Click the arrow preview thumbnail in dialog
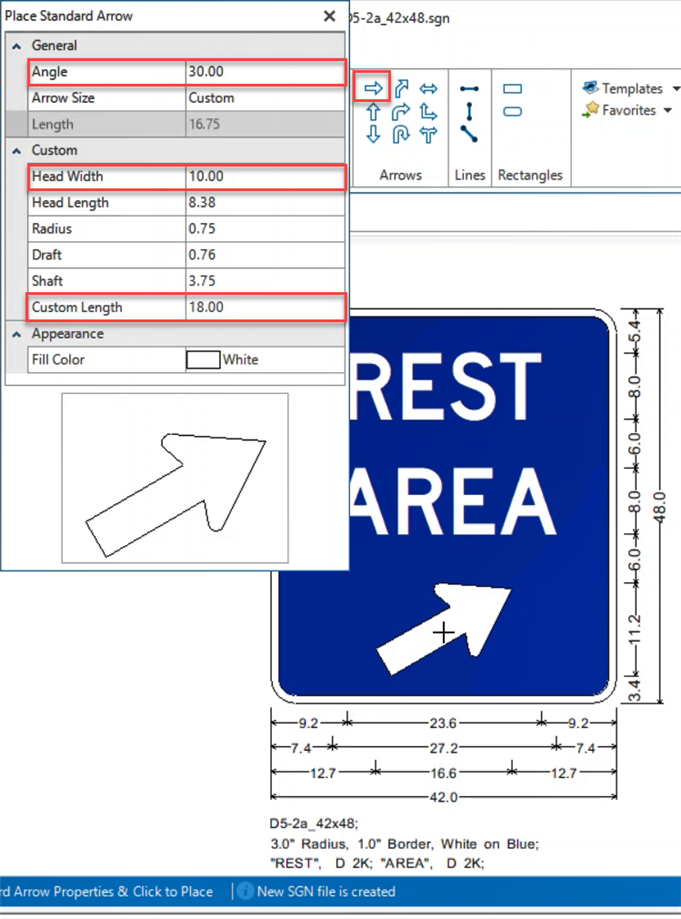 [x=175, y=478]
